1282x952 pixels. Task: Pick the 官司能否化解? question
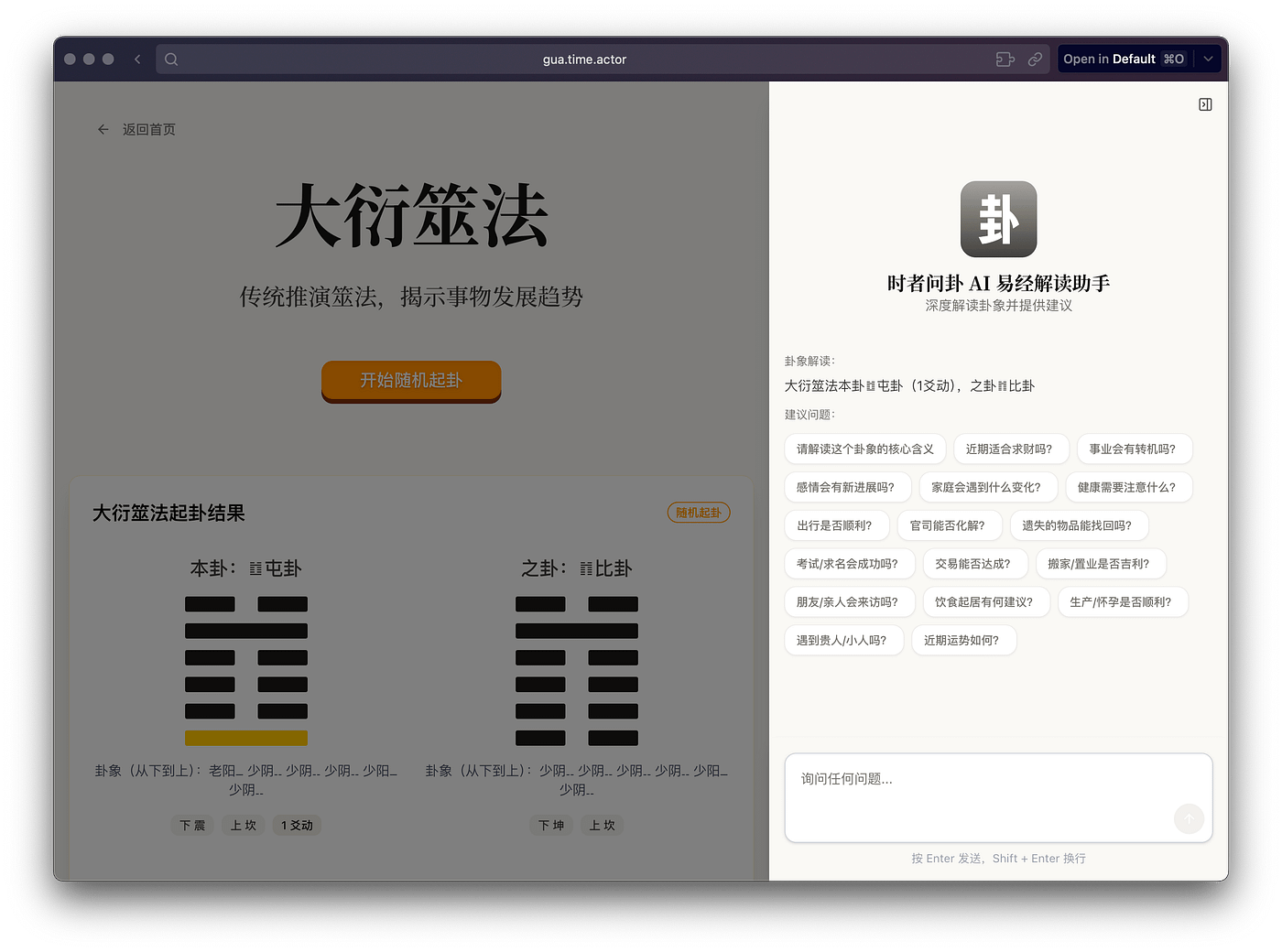[x=948, y=526]
